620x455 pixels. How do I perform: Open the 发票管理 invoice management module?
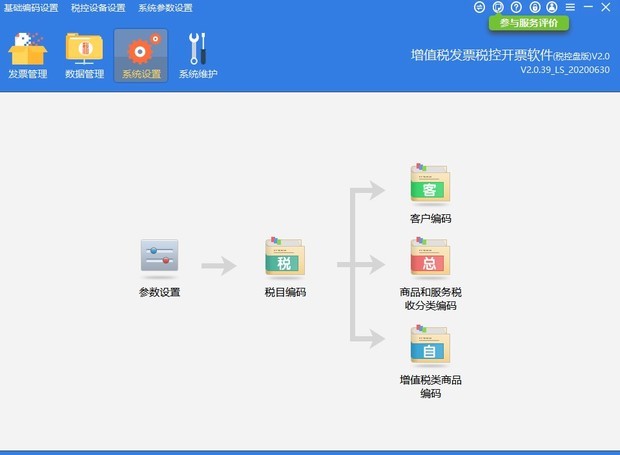point(28,55)
